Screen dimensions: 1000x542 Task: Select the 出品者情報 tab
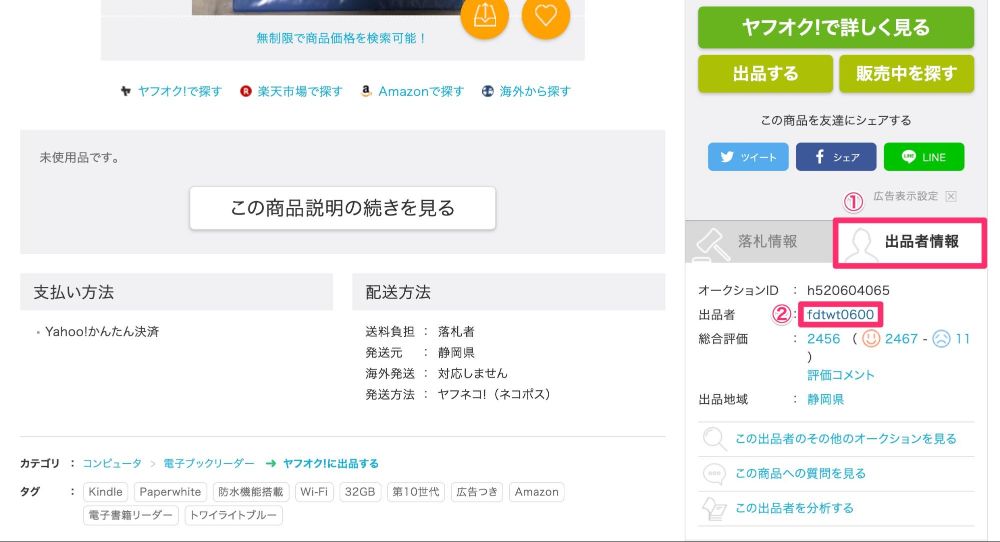tap(909, 242)
